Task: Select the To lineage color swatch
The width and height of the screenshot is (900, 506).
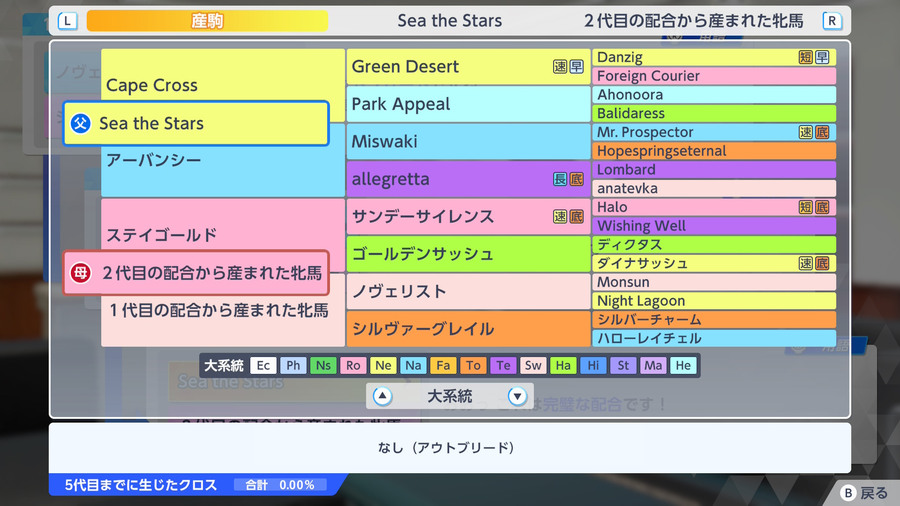Action: (x=473, y=365)
